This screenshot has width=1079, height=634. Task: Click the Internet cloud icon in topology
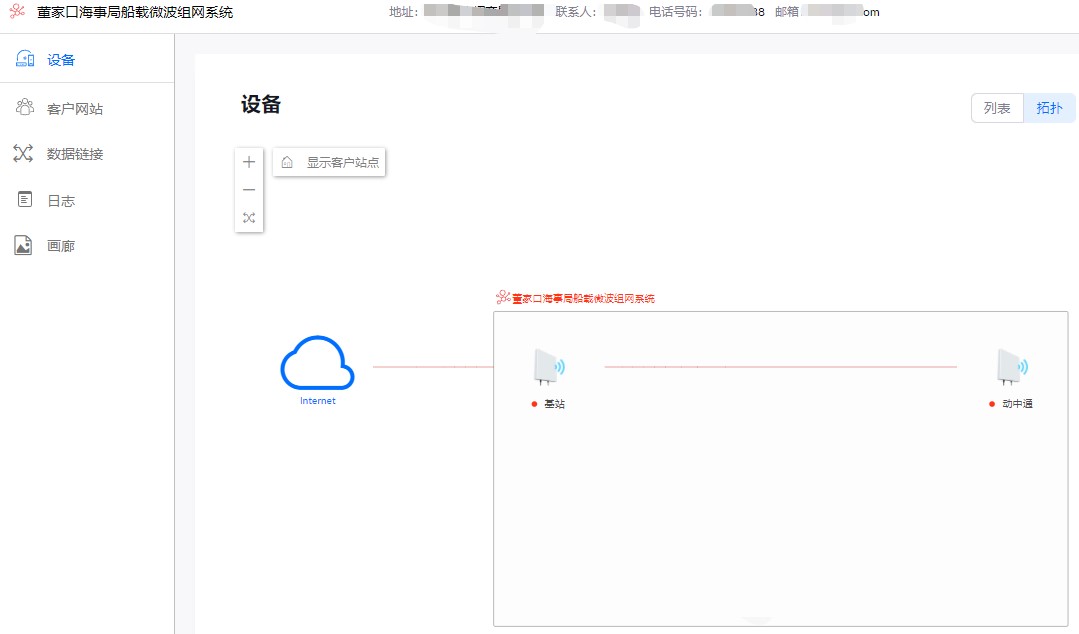pos(317,365)
